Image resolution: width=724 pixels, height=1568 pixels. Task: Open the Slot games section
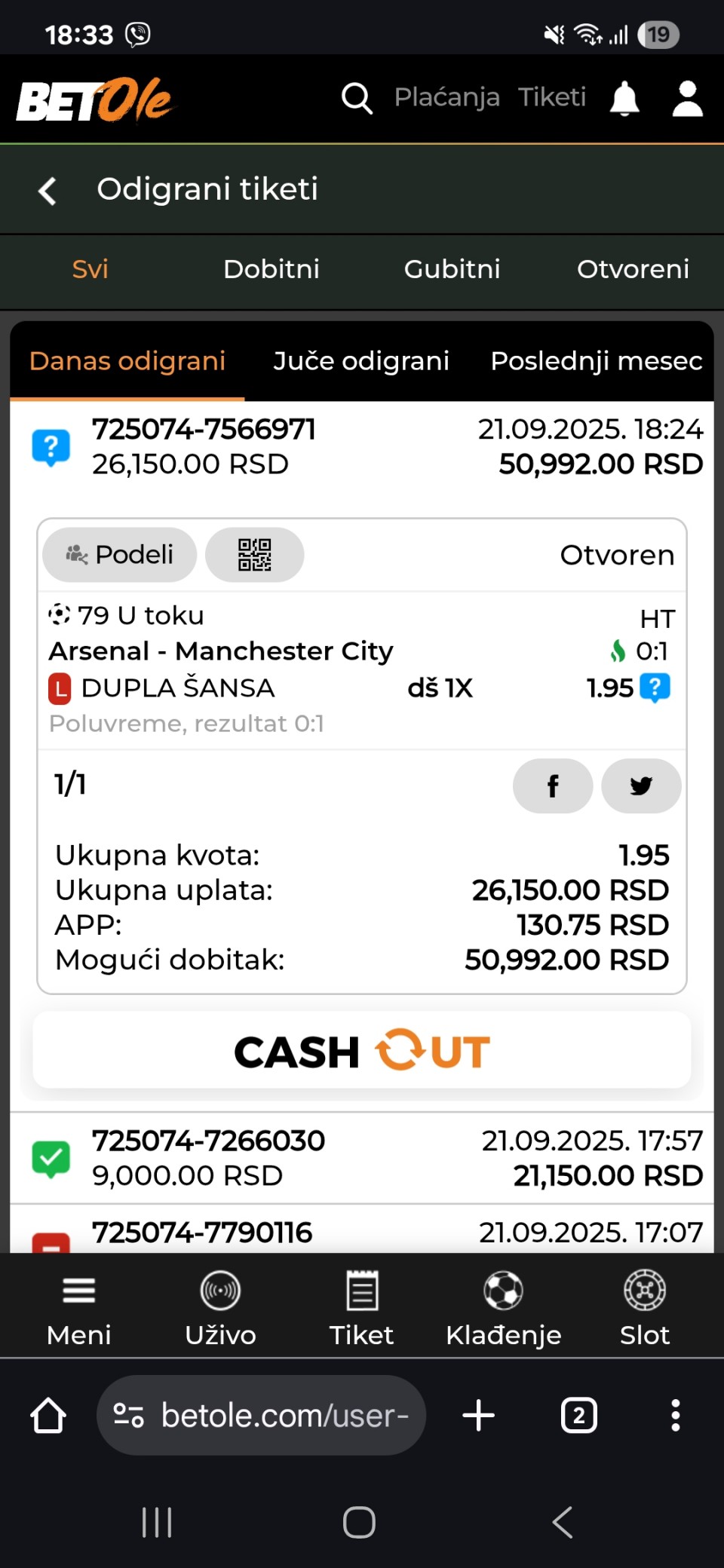coord(644,1307)
